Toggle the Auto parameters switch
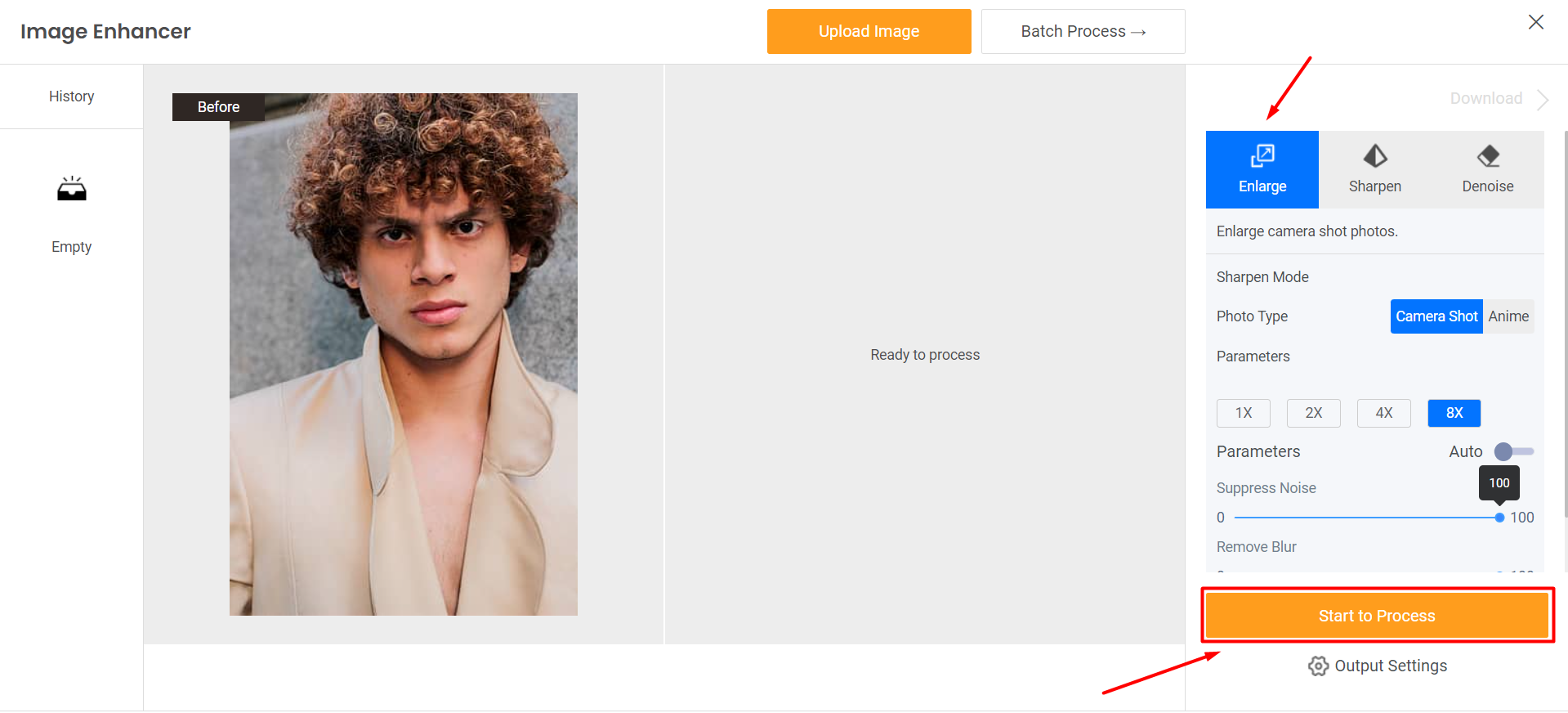Screen dimensions: 1568x713 [x=1512, y=451]
